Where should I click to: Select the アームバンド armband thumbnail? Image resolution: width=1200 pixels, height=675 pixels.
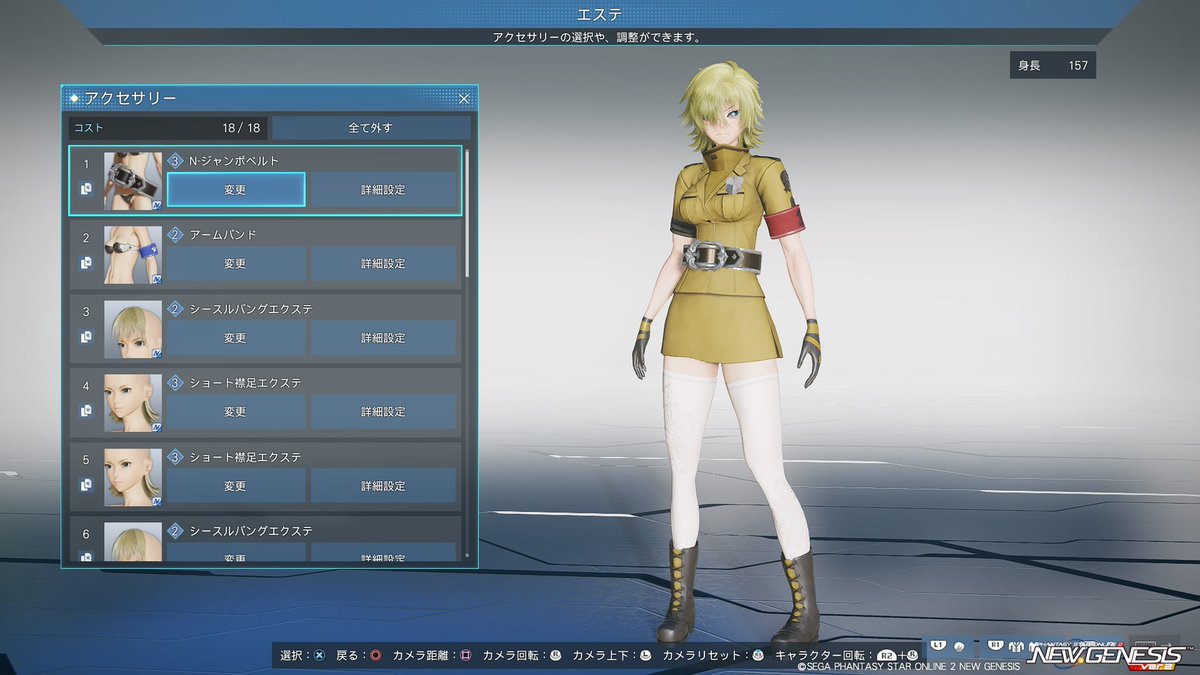coord(133,255)
